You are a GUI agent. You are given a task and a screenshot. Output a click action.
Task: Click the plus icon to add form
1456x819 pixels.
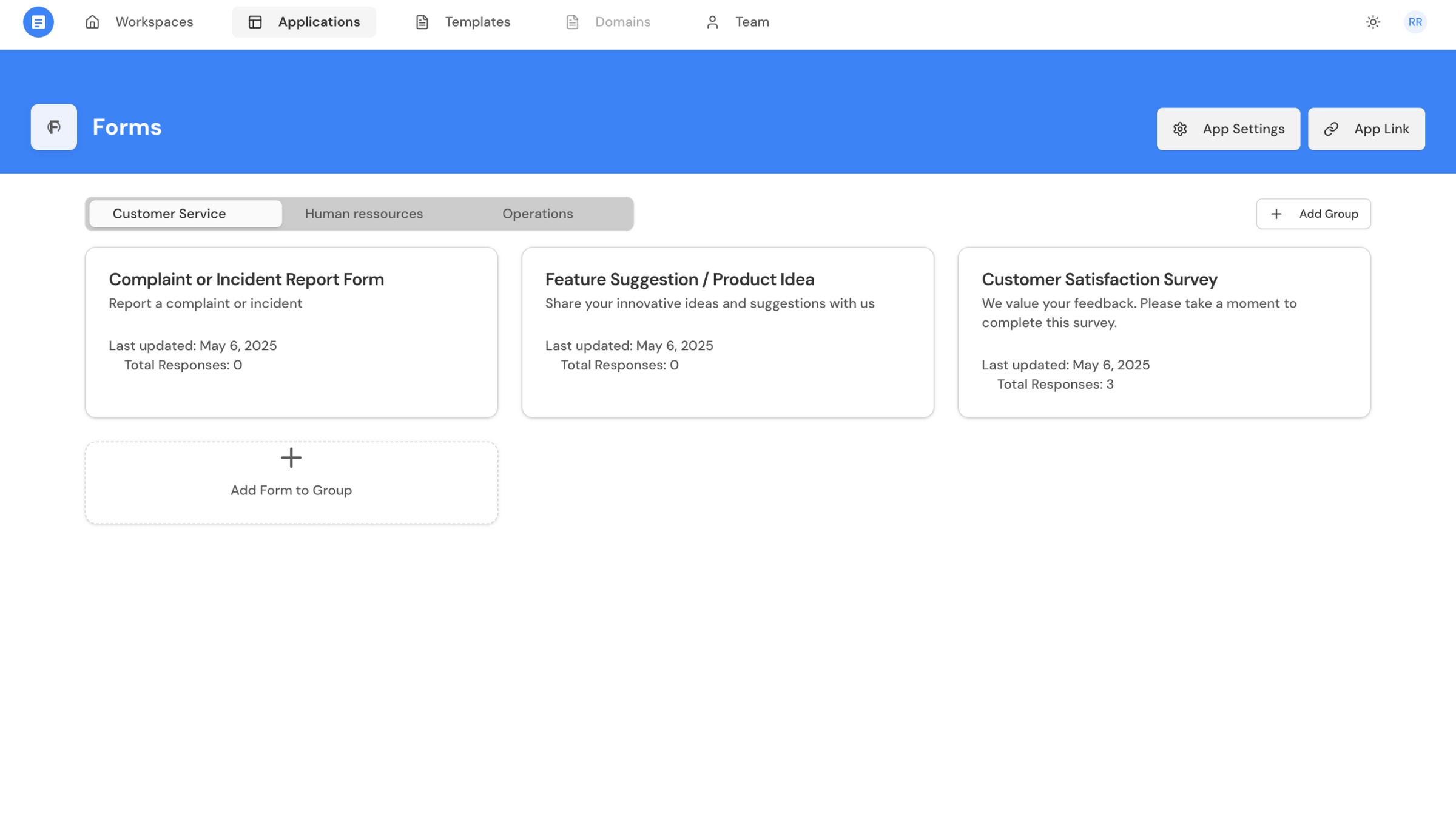pyautogui.click(x=291, y=458)
